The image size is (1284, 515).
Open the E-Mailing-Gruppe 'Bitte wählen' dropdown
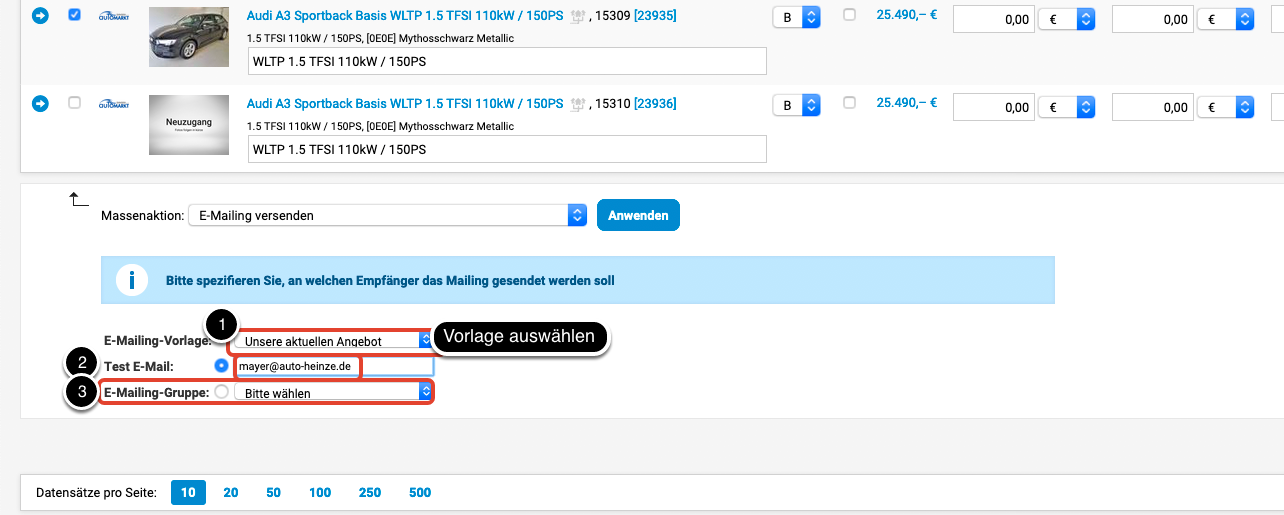point(334,393)
